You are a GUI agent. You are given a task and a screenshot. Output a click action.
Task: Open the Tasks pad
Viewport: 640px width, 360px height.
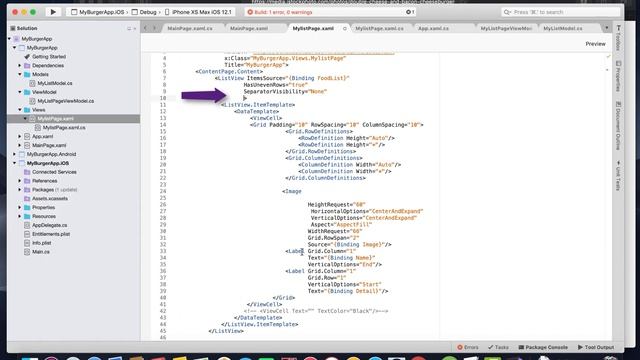(498, 347)
